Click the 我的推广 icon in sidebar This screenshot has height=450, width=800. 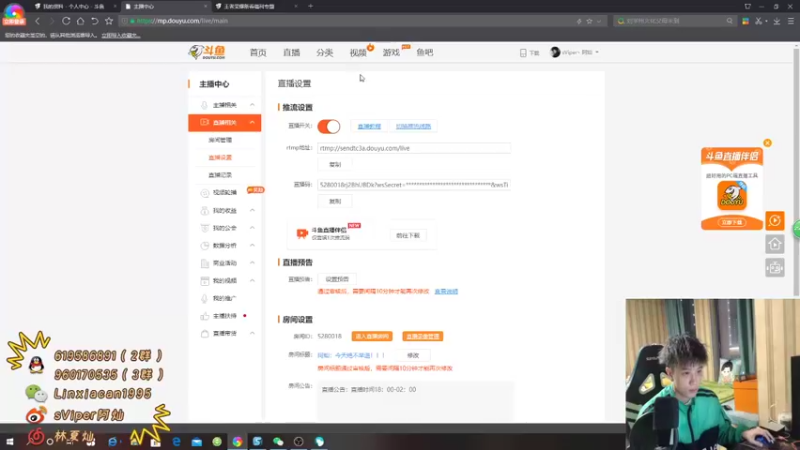tap(205, 298)
